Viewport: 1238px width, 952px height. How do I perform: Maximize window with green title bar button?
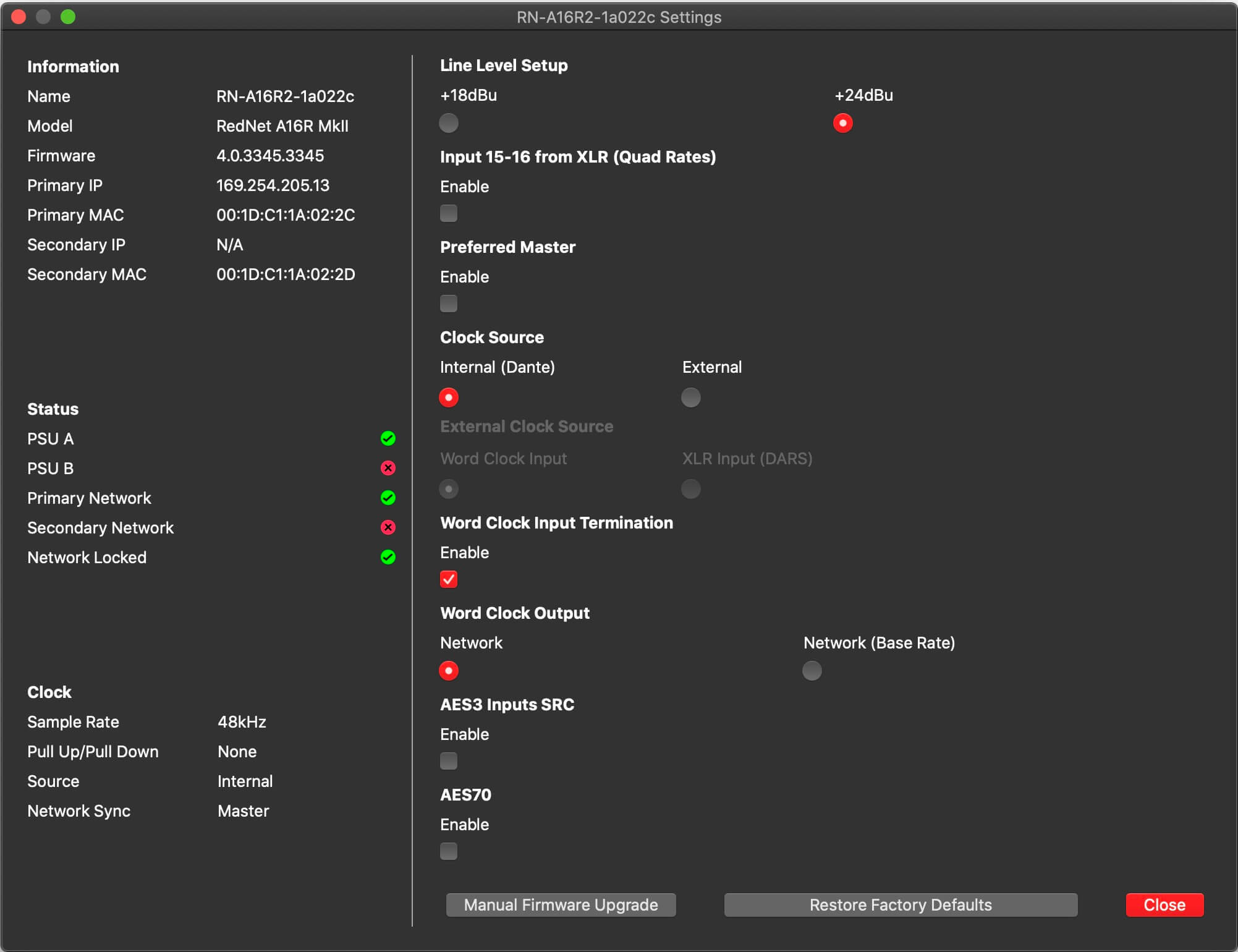point(68,17)
